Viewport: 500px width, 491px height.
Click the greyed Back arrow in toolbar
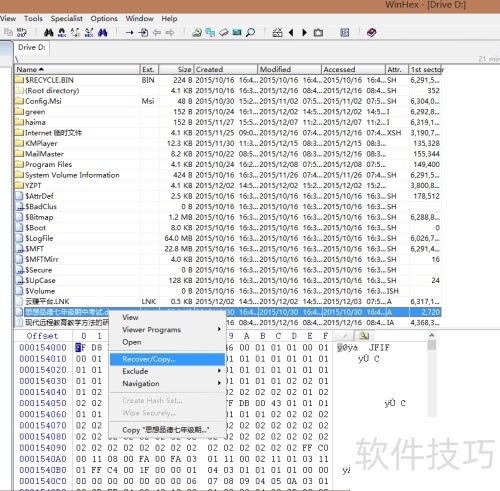coord(157,32)
